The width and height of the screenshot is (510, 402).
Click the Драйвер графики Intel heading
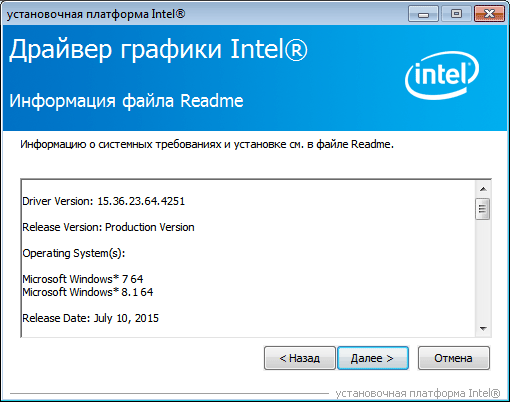click(158, 50)
